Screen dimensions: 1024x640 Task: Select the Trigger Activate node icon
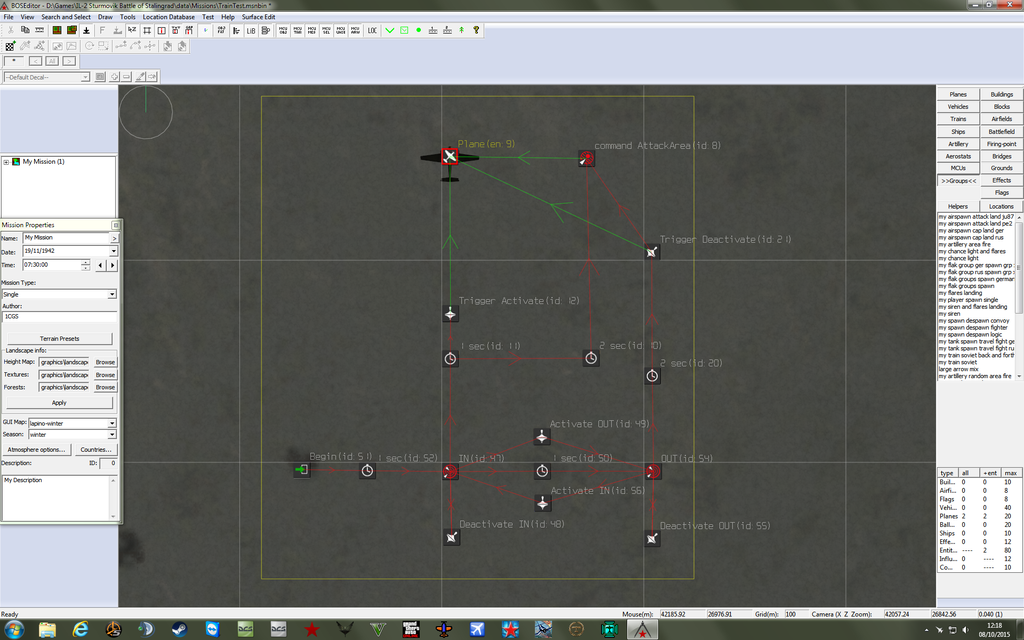451,314
